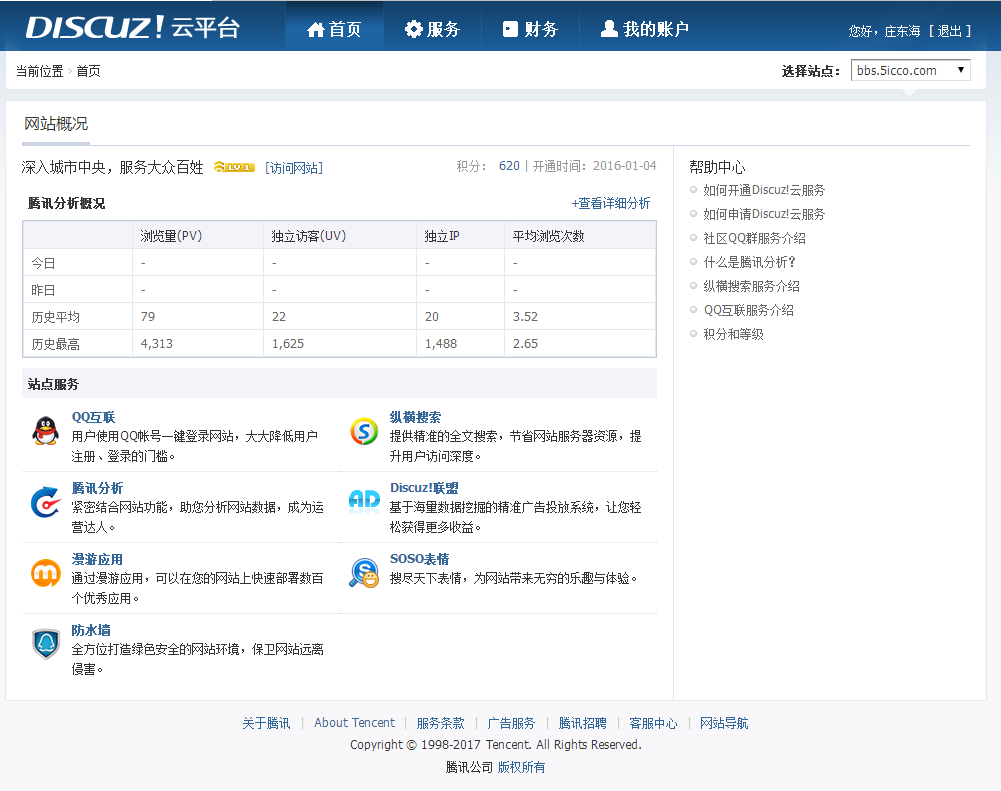Click the 昨日 row label

point(43,290)
